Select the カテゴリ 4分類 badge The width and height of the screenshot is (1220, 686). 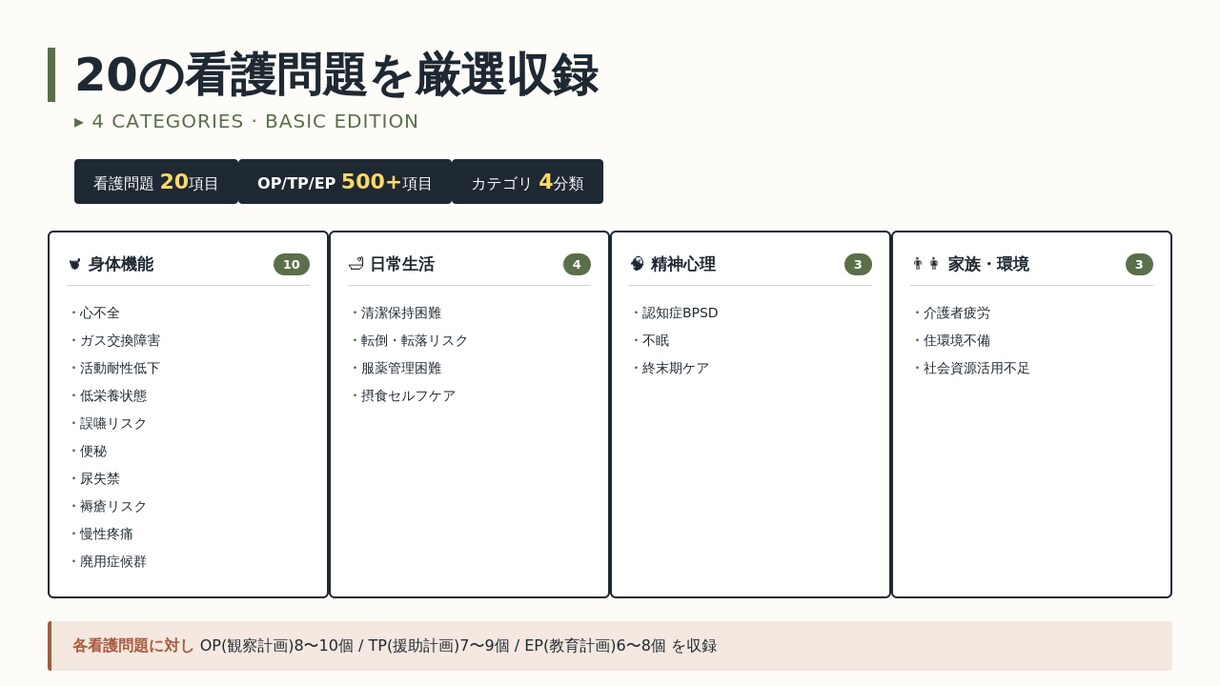(527, 182)
